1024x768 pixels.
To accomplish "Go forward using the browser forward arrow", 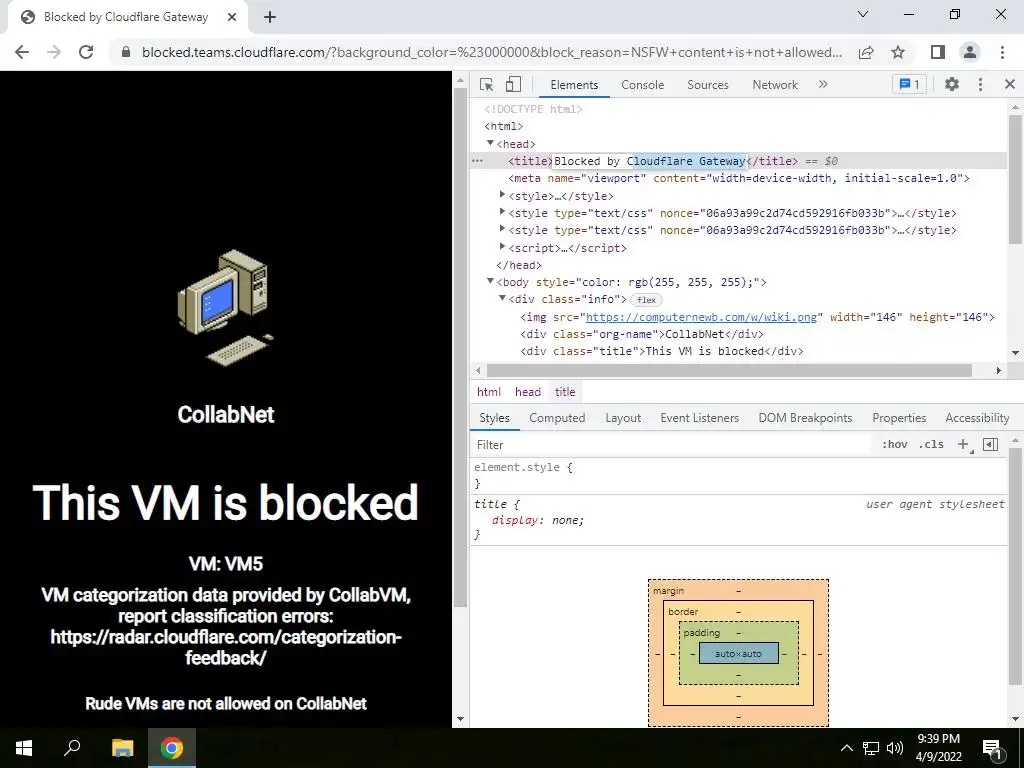I will point(54,52).
